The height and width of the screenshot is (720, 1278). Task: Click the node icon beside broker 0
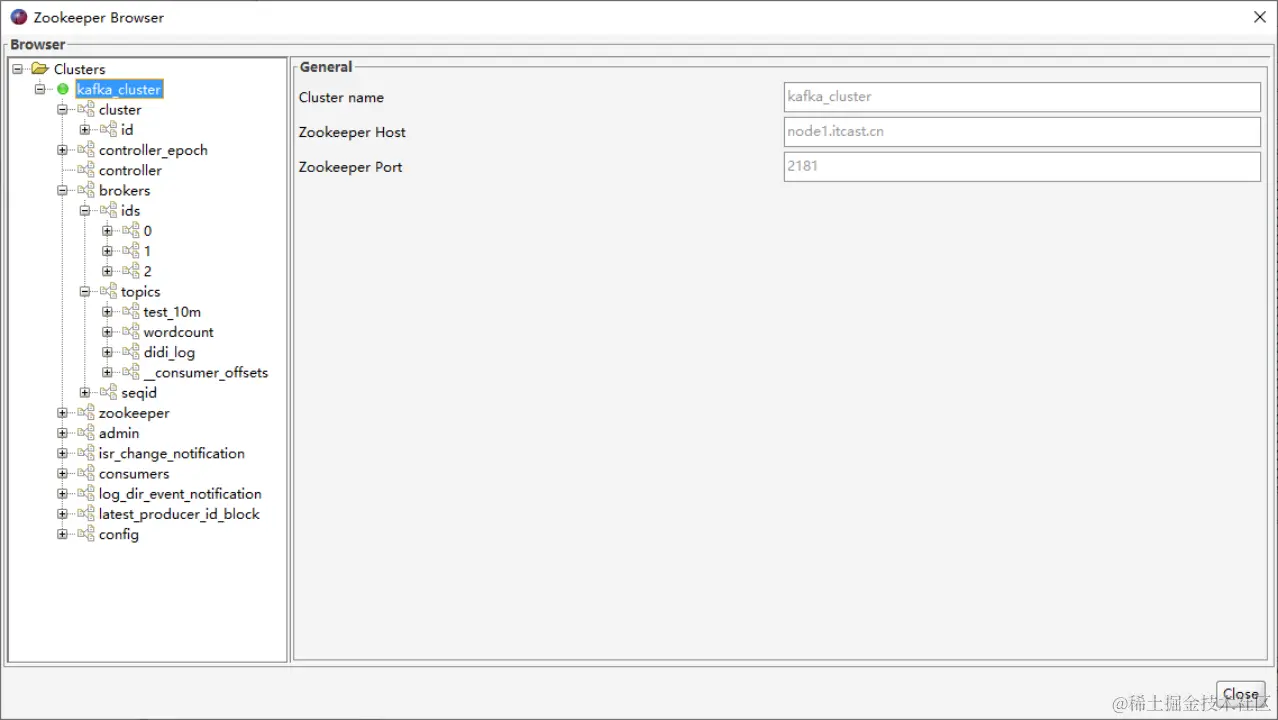click(131, 231)
